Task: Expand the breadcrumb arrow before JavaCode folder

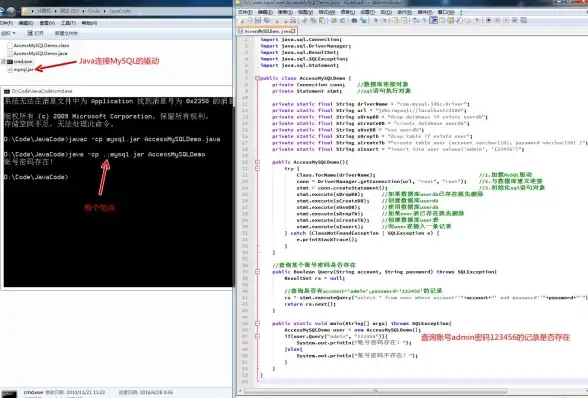Action: [x=105, y=11]
